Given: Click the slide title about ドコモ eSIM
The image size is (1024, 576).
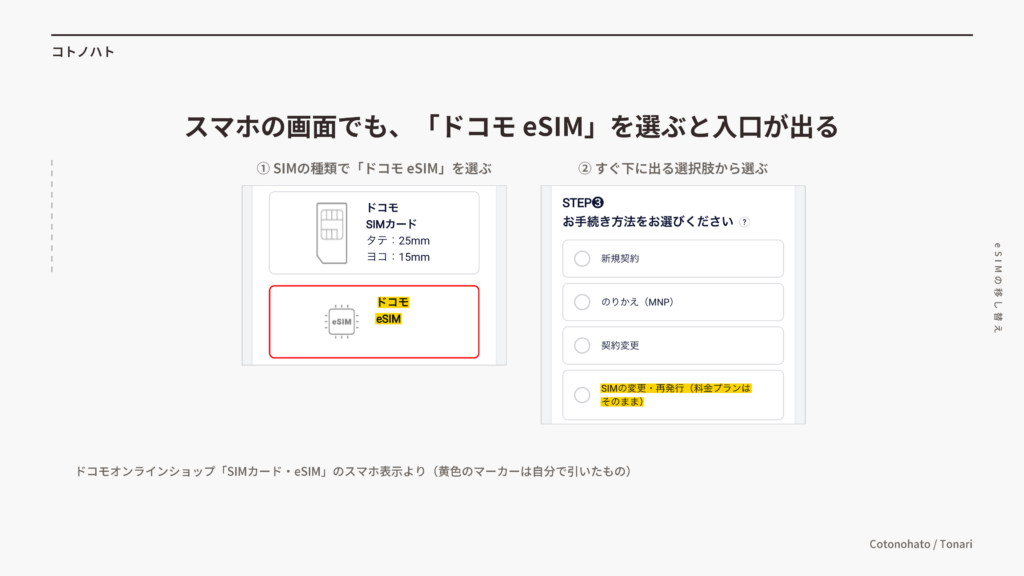Looking at the screenshot, I should [x=511, y=127].
